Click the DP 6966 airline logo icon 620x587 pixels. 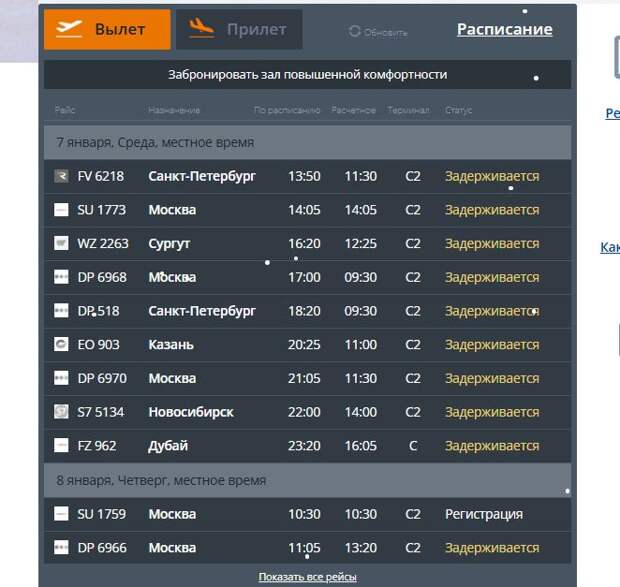(61, 548)
